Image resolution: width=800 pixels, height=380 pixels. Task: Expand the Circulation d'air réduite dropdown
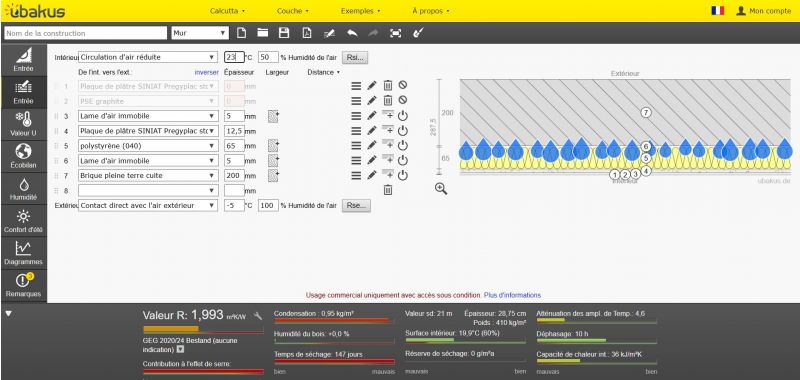pos(148,57)
